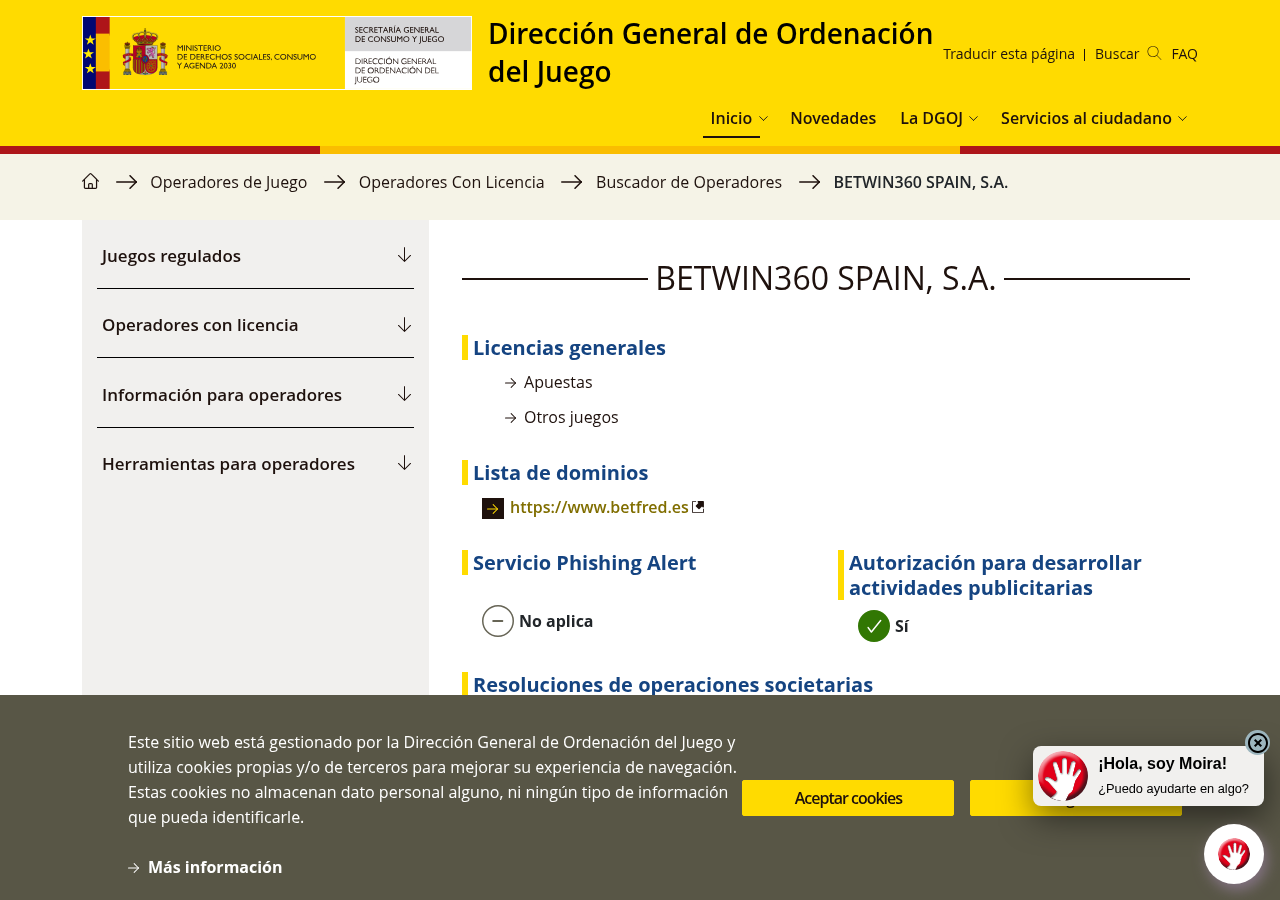The width and height of the screenshot is (1280, 900).
Task: Click the external link icon beside betfred.es
Action: (698, 507)
